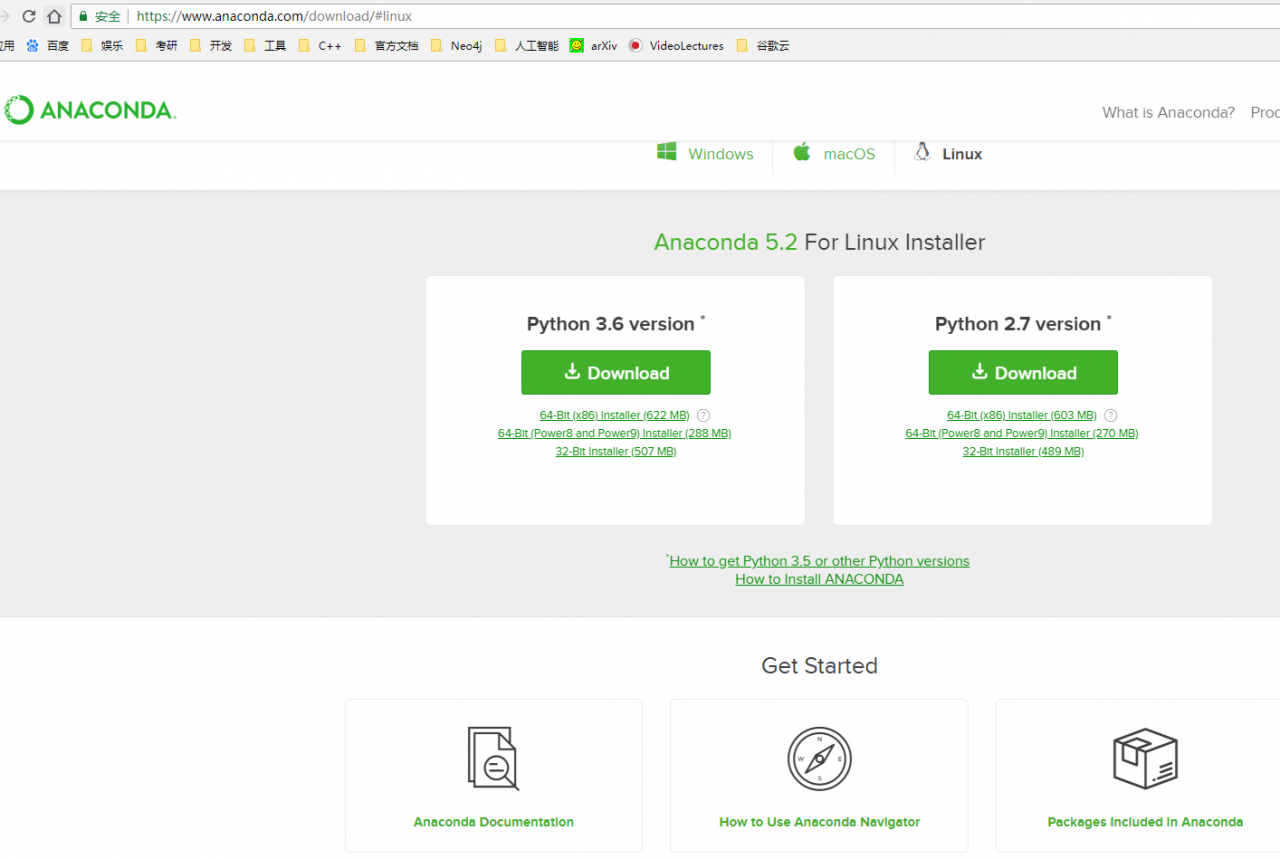
Task: Click the Linux penguin icon
Action: click(x=922, y=151)
